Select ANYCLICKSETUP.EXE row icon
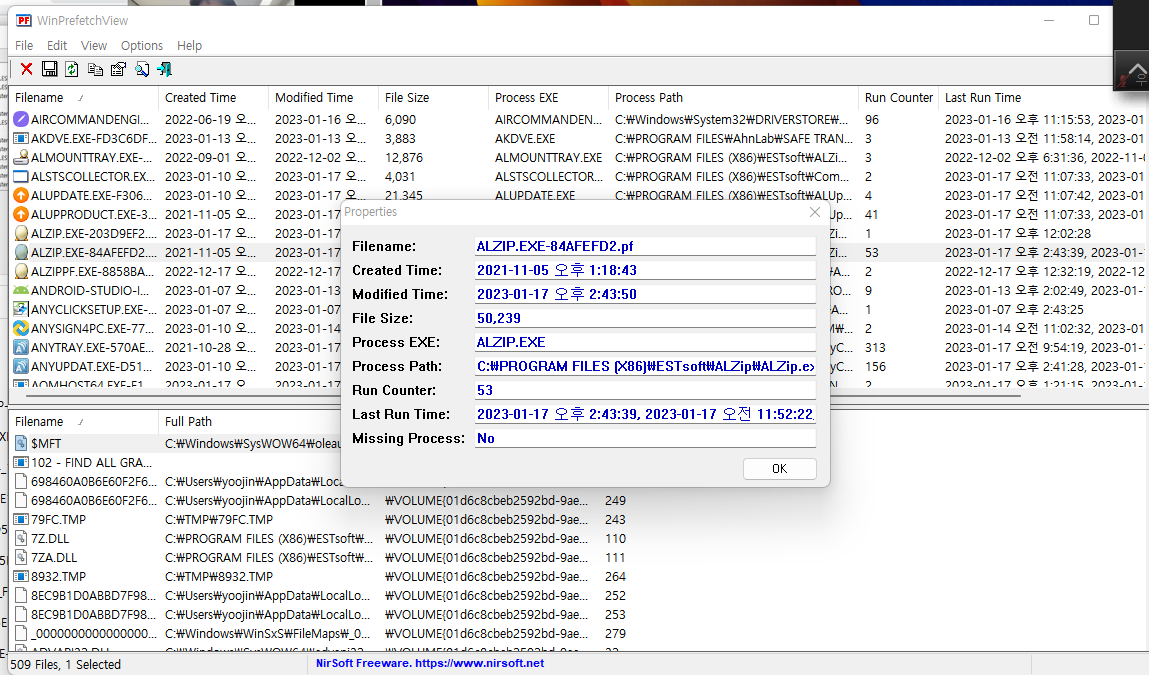The width and height of the screenshot is (1149, 675). 21,309
